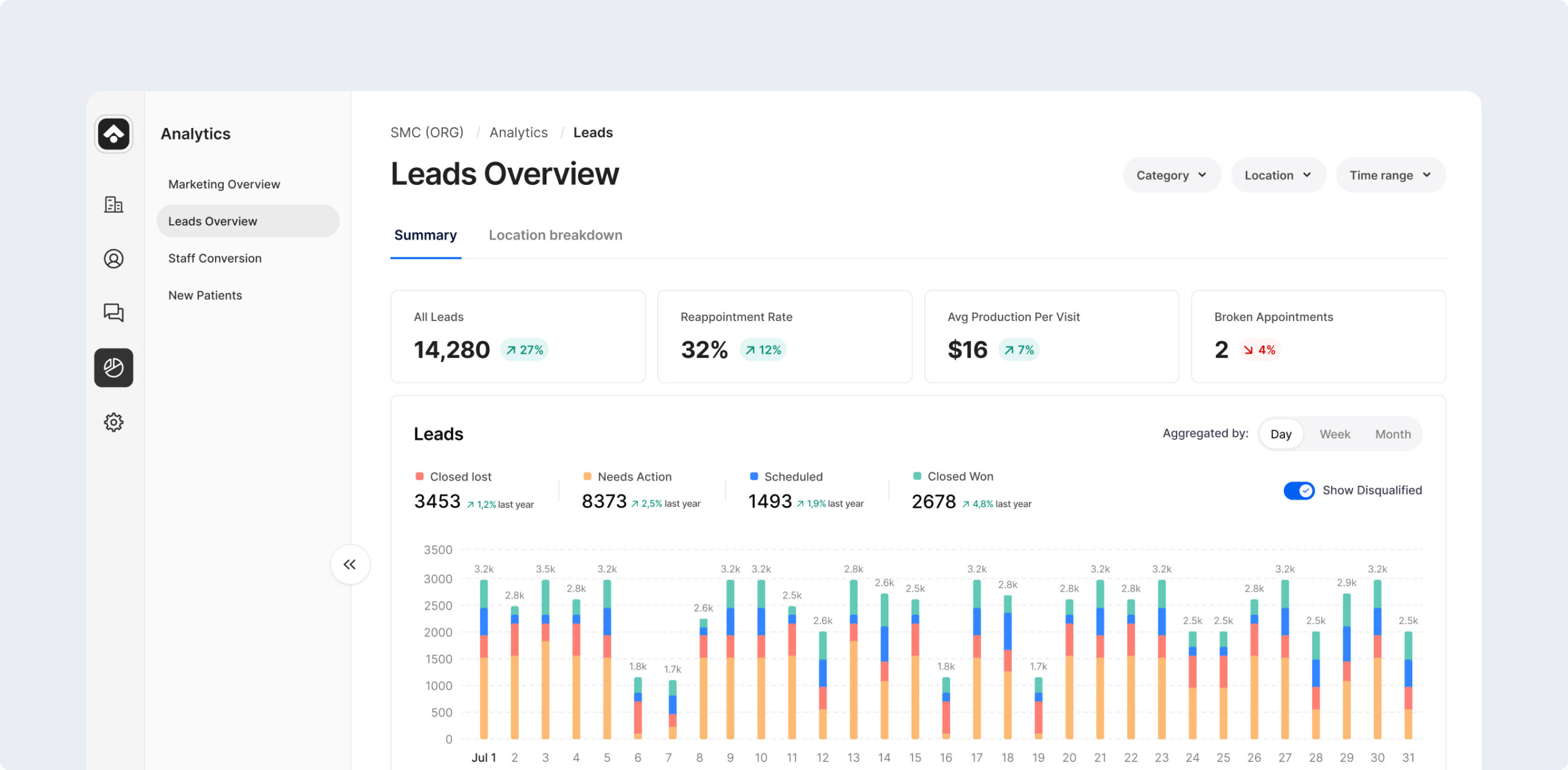The image size is (1568, 770).
Task: Click the Broken Appointments 4% decrease badge
Action: [1259, 350]
